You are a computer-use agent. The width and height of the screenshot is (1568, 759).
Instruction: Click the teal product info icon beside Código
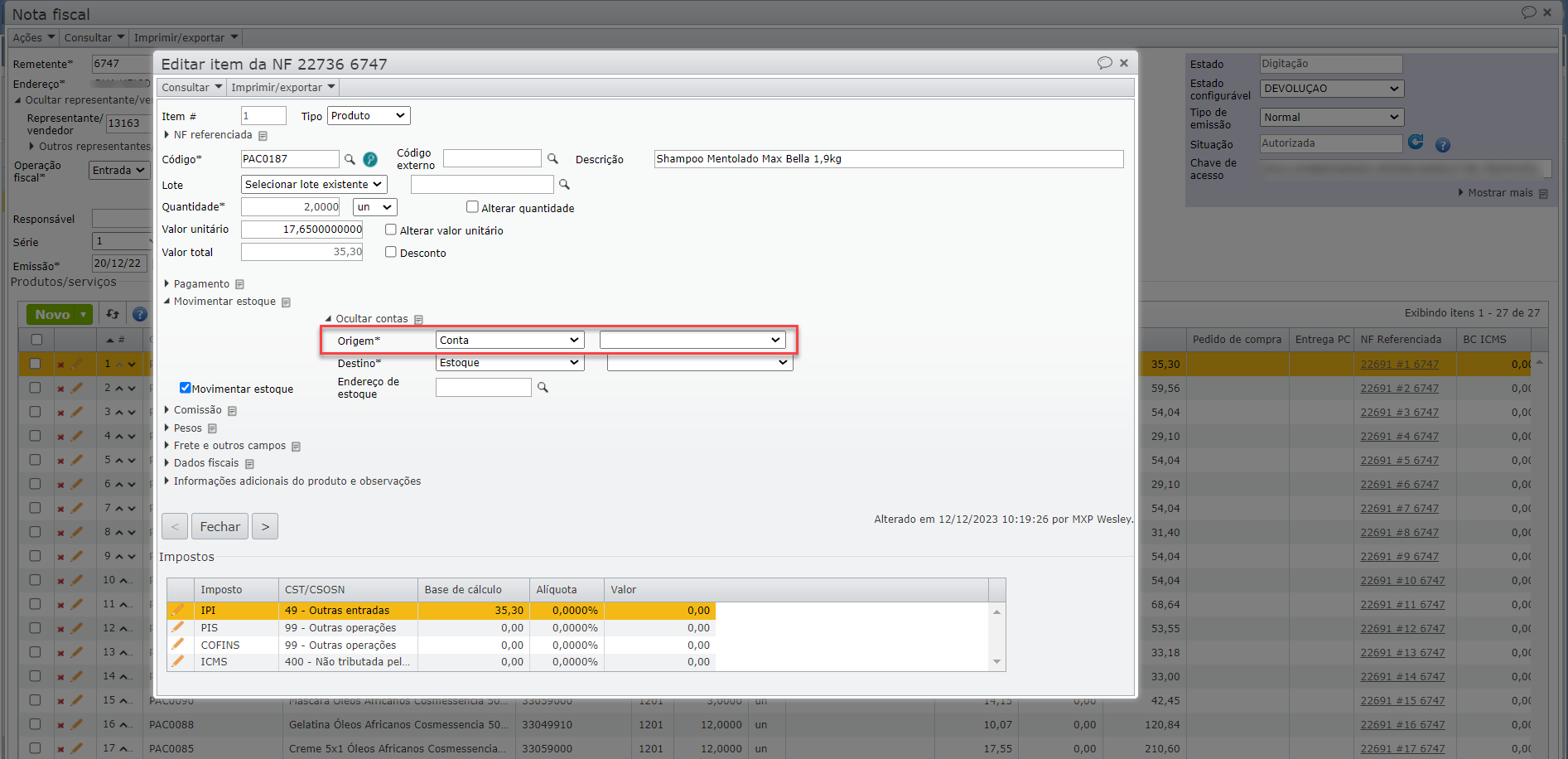(x=370, y=159)
